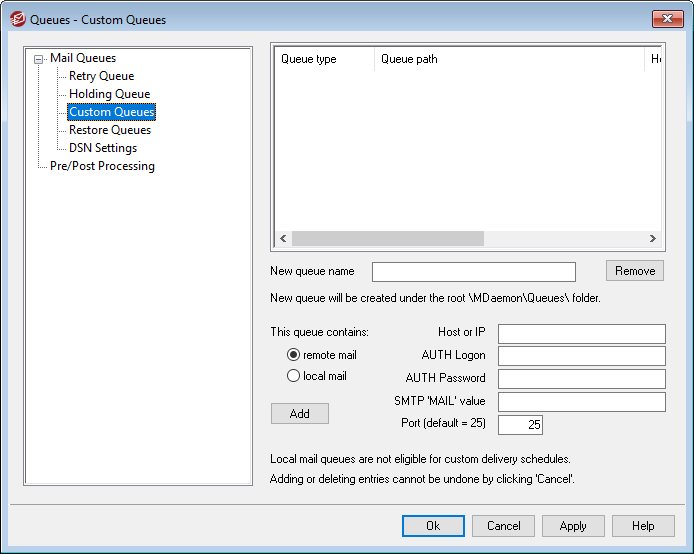Choose the local mail radio button
Image resolution: width=694 pixels, height=554 pixels.
[x=294, y=376]
